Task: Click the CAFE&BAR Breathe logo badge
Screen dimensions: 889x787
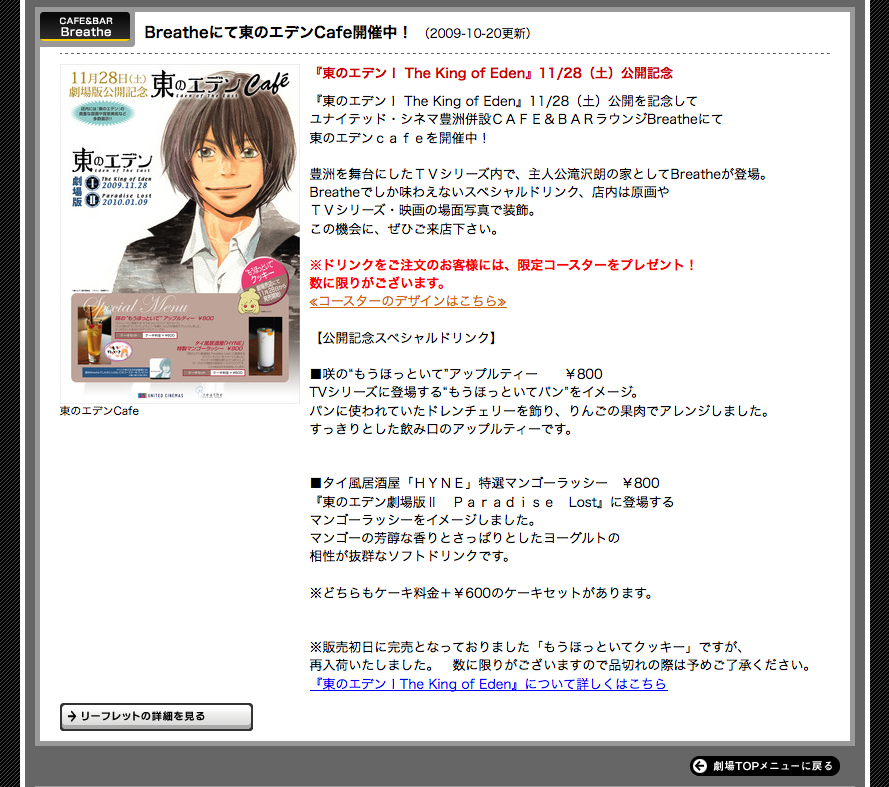Action: point(85,27)
